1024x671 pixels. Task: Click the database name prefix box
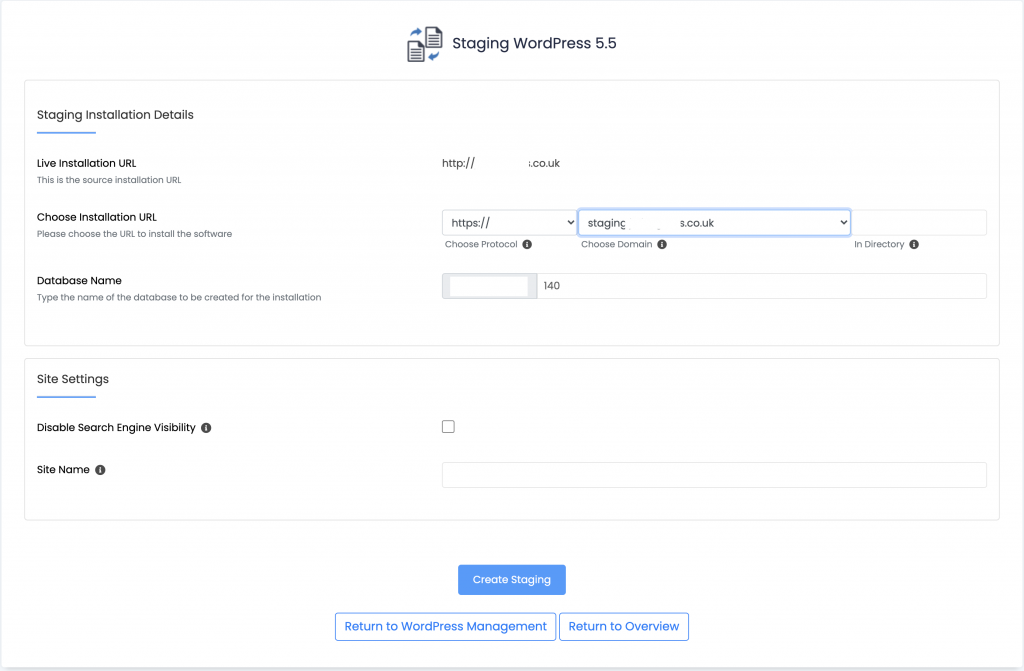click(488, 285)
